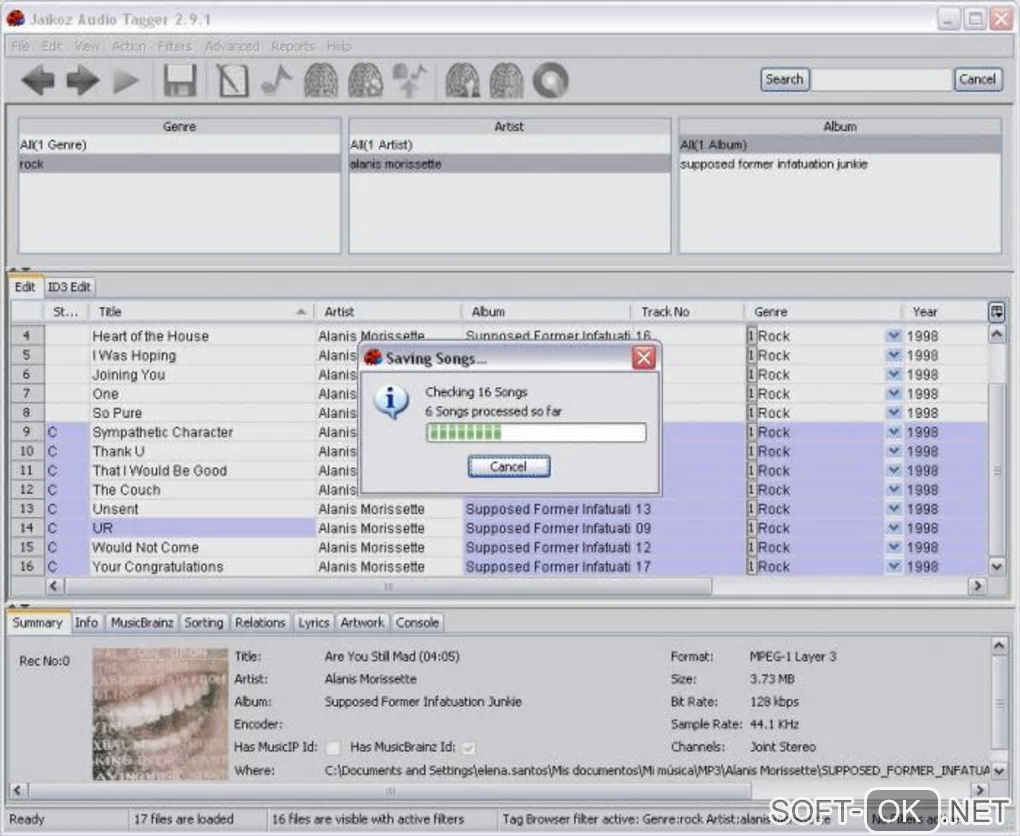Click the brain with arrow toolbar icon

click(410, 81)
